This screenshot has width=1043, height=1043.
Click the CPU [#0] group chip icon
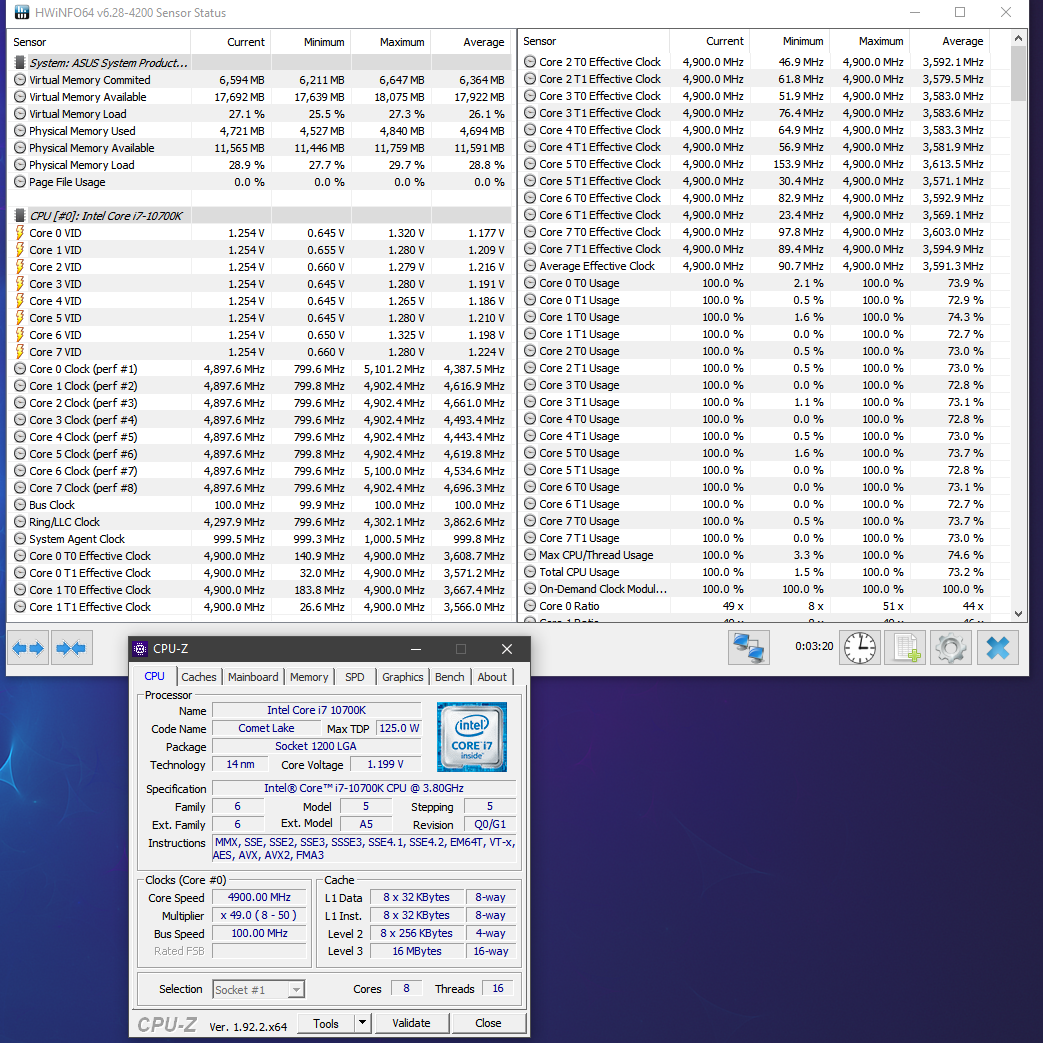20,216
